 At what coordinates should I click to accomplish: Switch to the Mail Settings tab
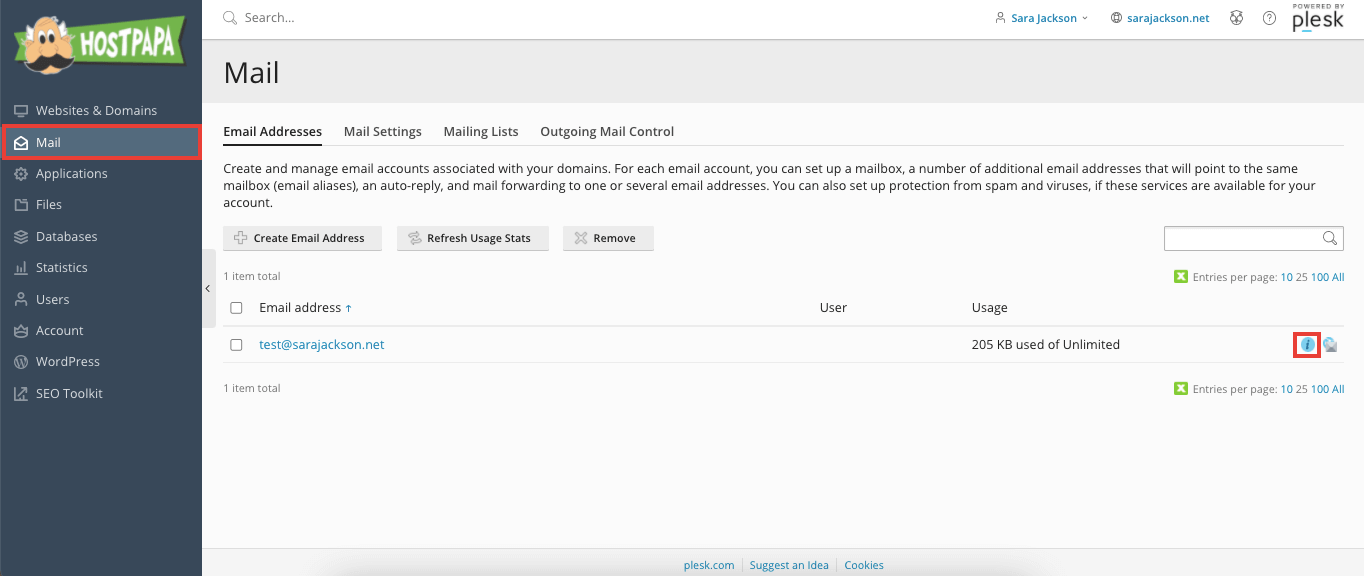382,131
